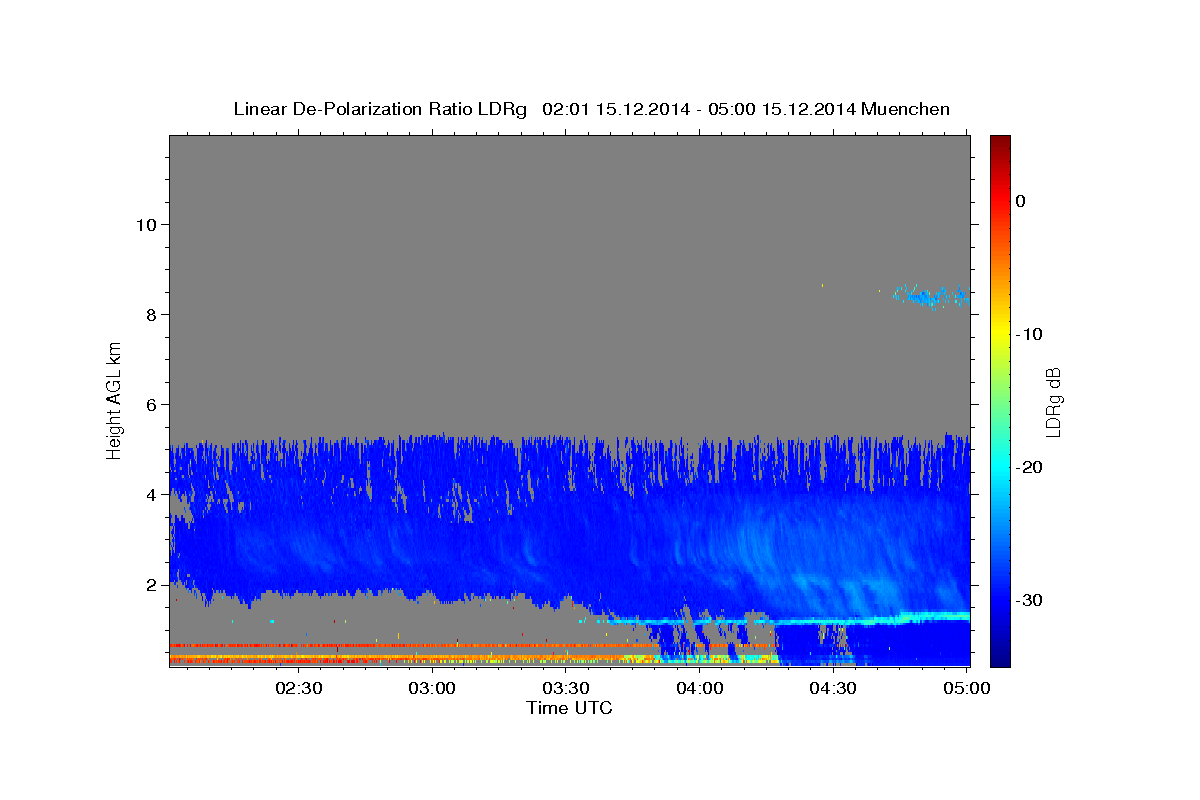Click the light-blue cloud patch near 8 km
The width and height of the screenshot is (1200, 800).
pos(931,296)
